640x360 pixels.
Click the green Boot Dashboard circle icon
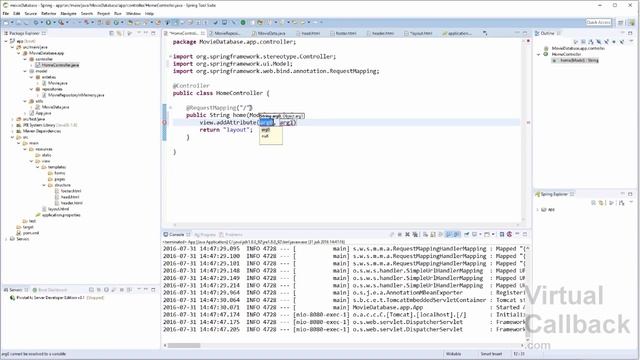pos(243,22)
